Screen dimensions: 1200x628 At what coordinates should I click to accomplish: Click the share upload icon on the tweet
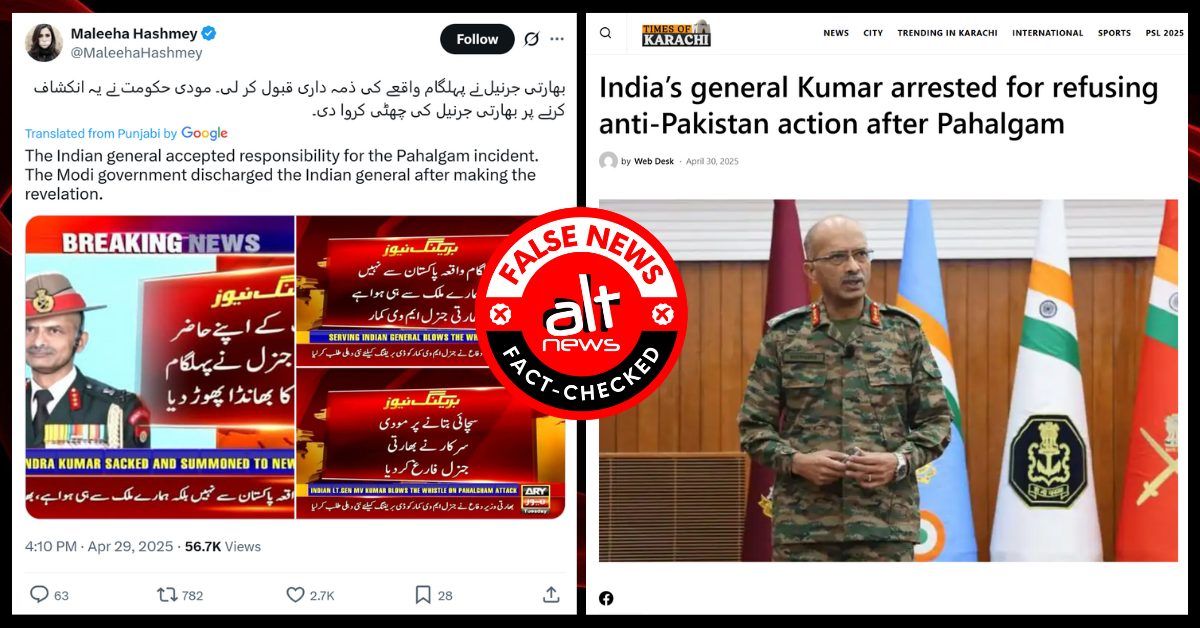[x=550, y=594]
